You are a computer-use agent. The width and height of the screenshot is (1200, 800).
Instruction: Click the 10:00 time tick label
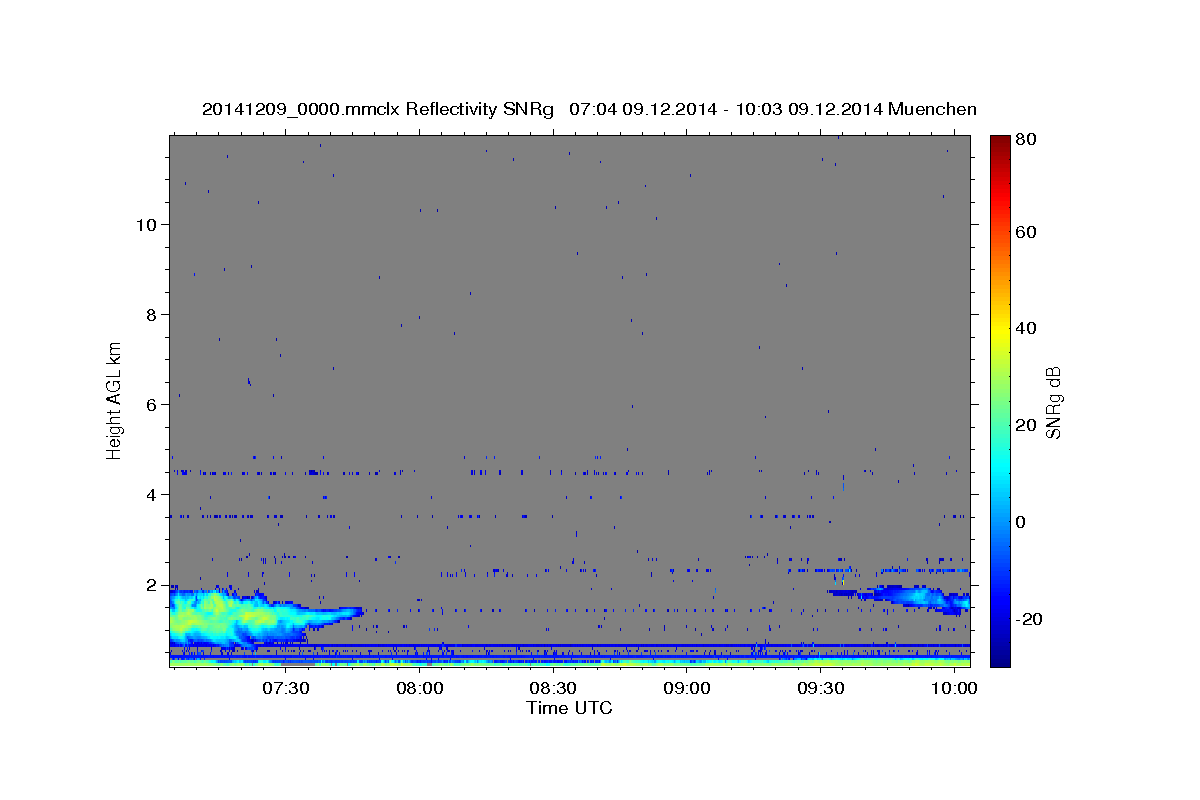tap(954, 689)
